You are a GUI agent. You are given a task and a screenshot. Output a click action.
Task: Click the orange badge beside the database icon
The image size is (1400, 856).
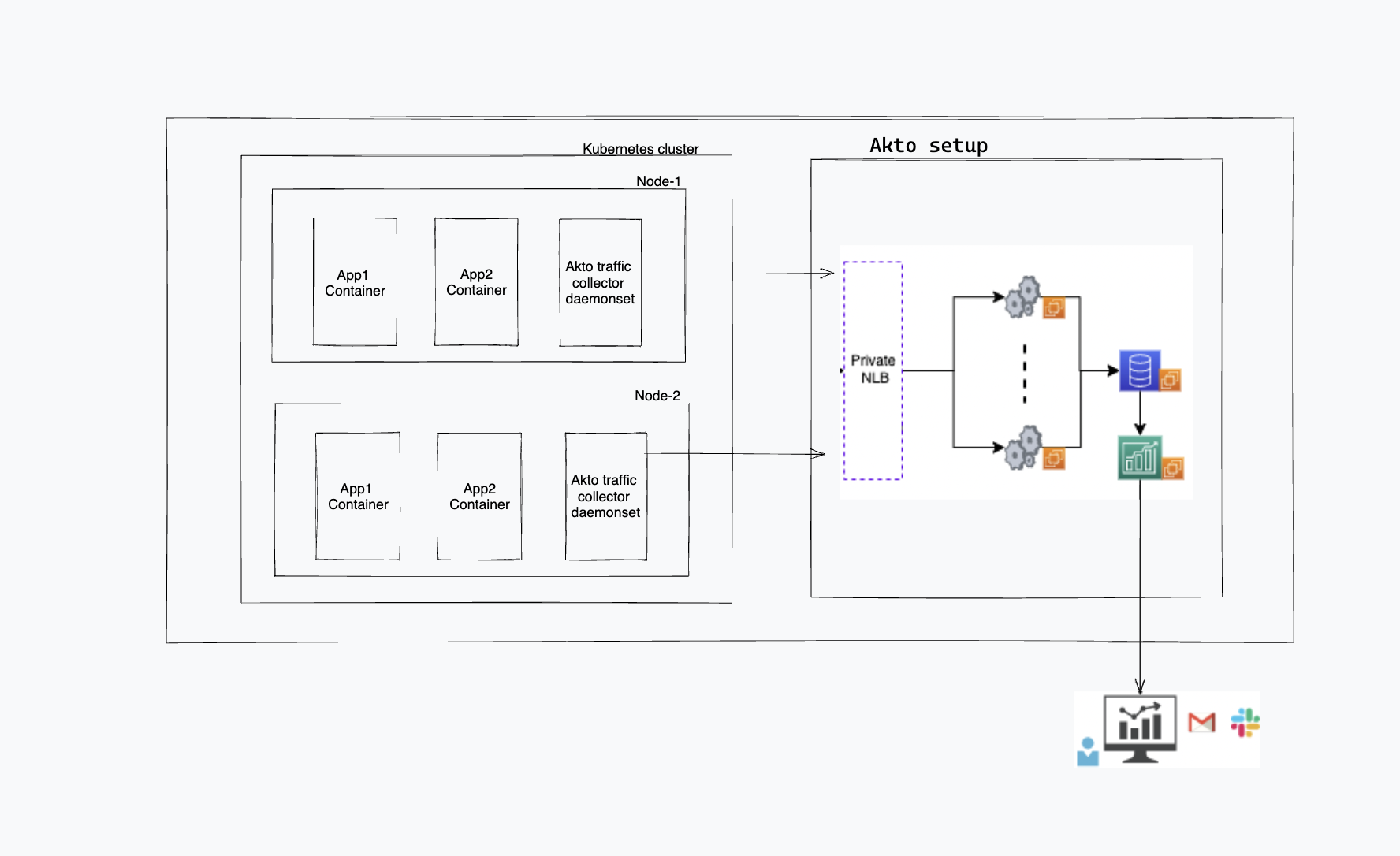point(1170,379)
